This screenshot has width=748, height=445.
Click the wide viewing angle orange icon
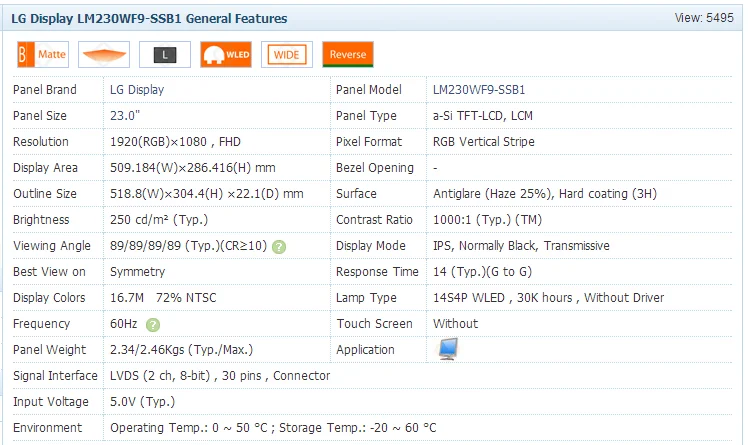(x=104, y=54)
